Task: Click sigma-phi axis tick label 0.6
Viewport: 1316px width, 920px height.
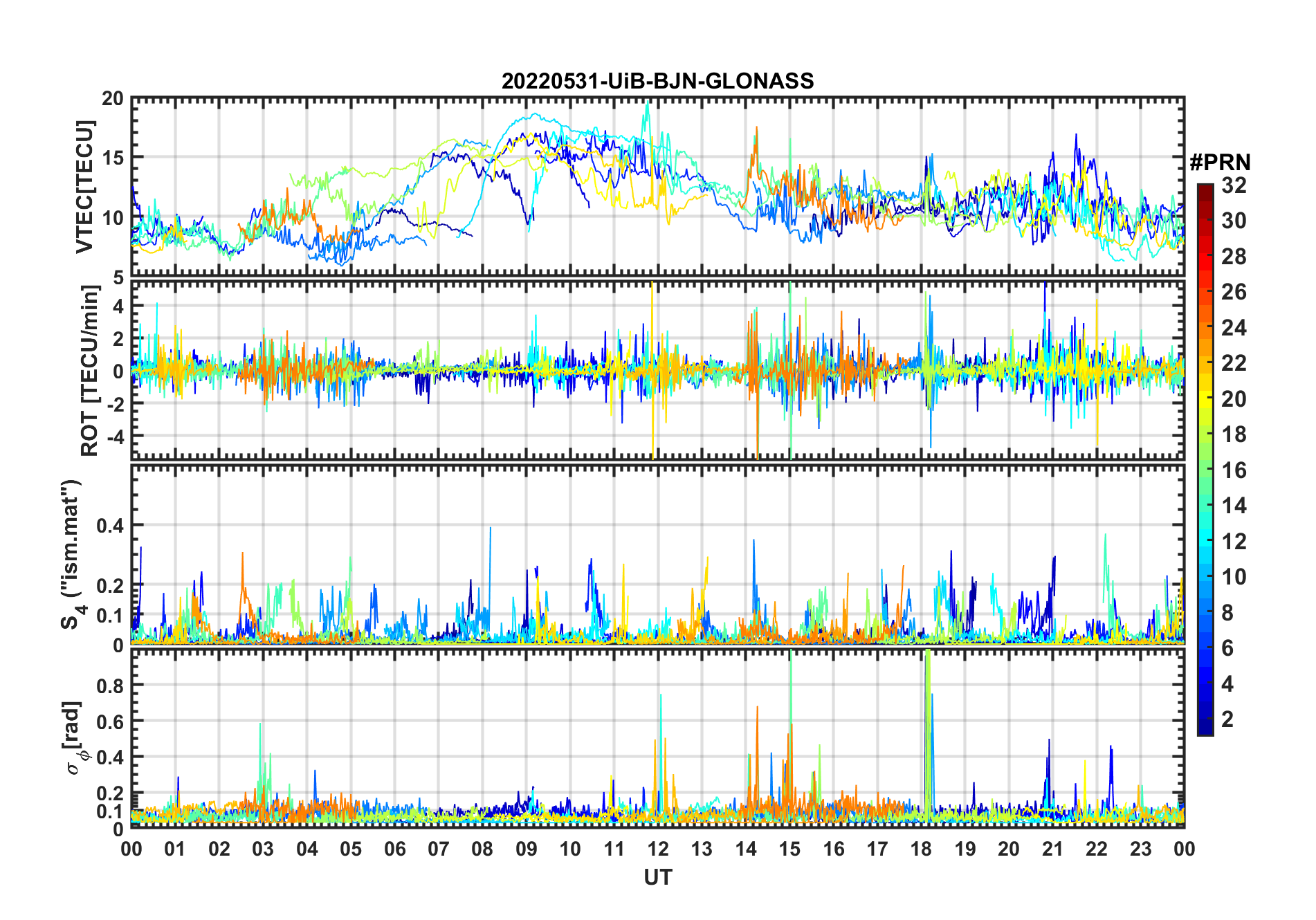Action: [x=110, y=721]
